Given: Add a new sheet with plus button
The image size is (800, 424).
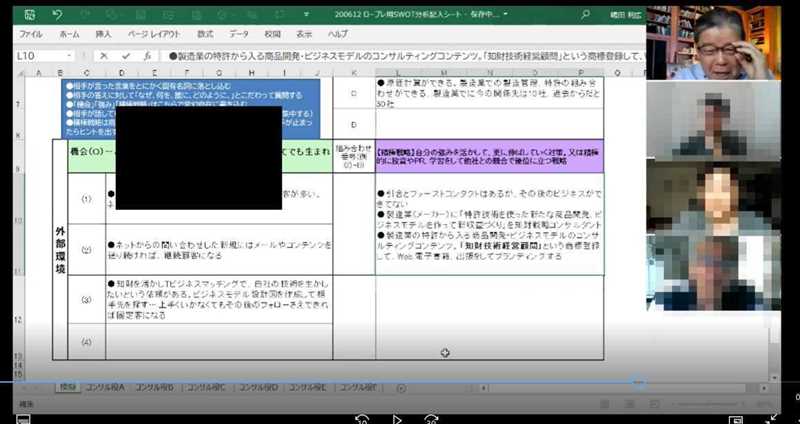Looking at the screenshot, I should (401, 388).
